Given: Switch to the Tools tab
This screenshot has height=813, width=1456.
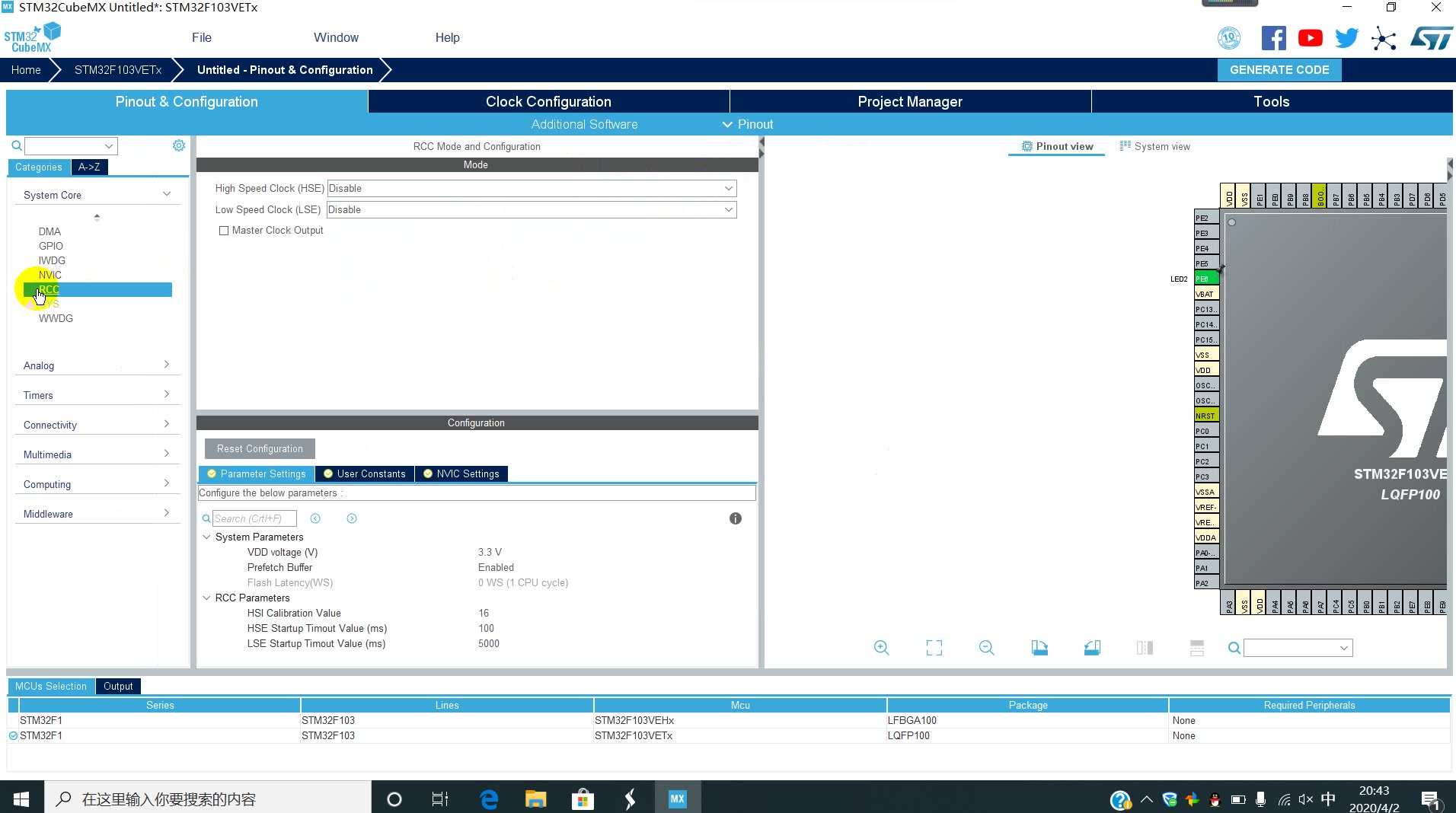Looking at the screenshot, I should point(1272,101).
